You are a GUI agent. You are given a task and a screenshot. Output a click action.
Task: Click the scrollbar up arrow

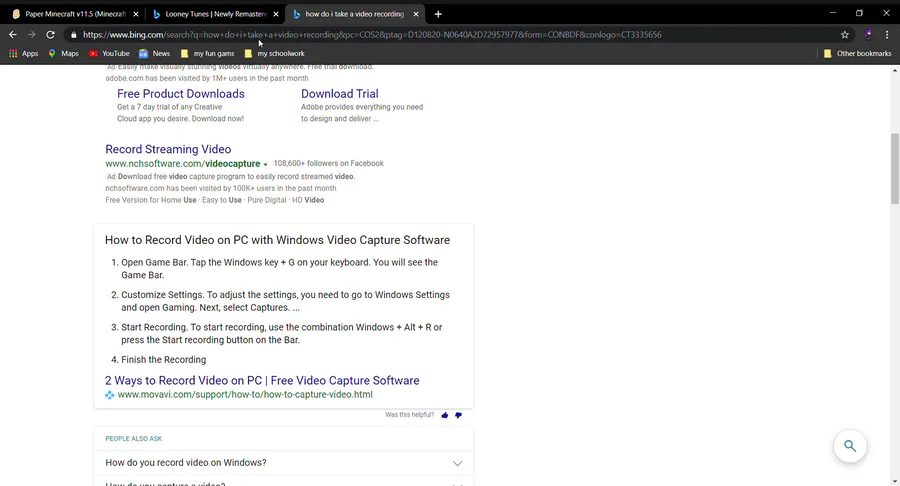tap(895, 71)
